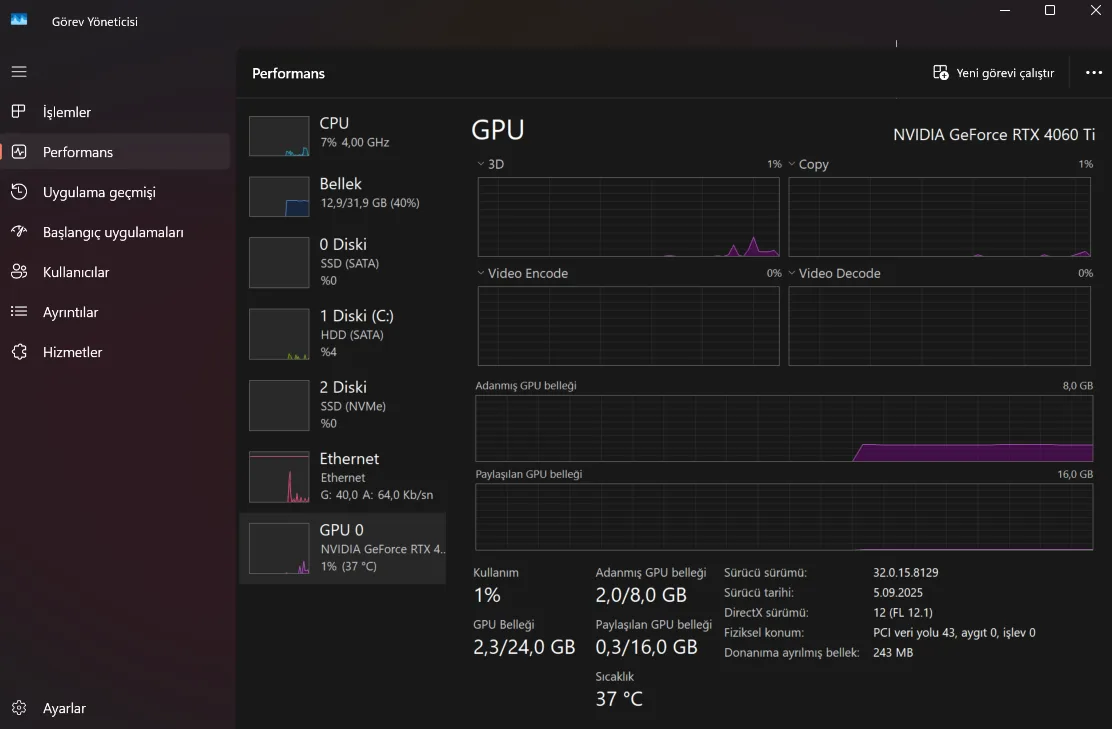The width and height of the screenshot is (1112, 729).
Task: Open the 3D engine dropdown chevron
Action: (481, 164)
